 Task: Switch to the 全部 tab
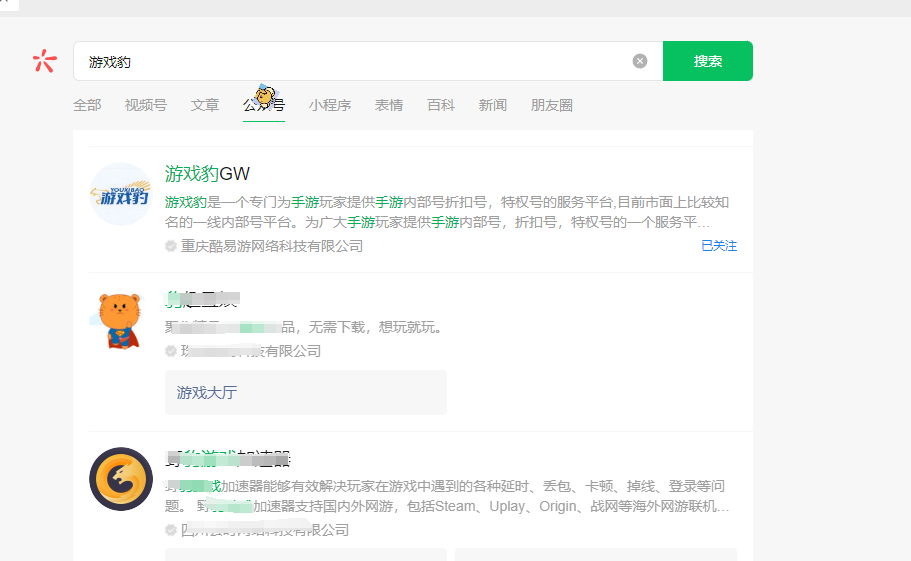click(x=87, y=105)
